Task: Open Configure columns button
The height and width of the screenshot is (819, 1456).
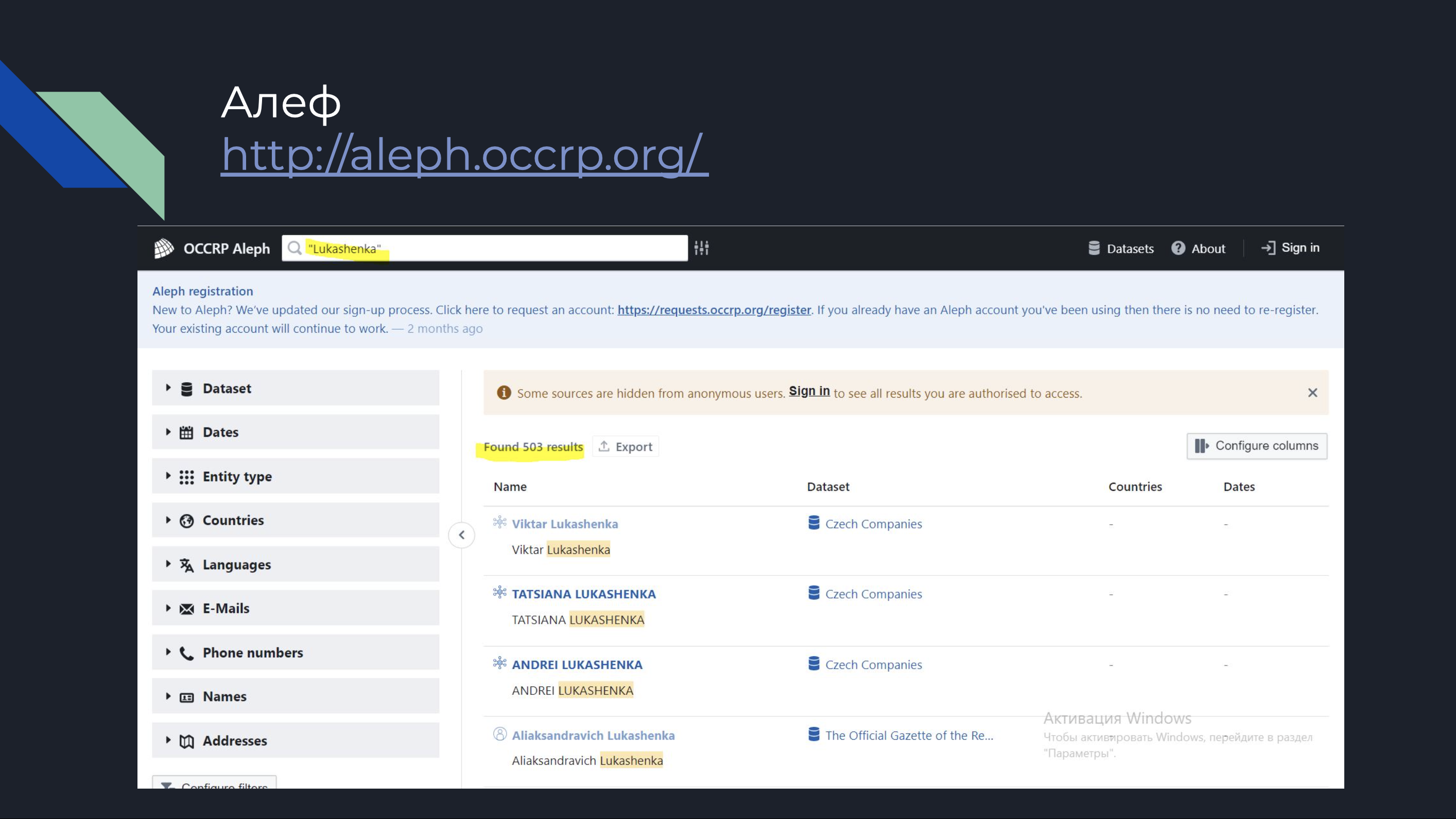Action: coord(1256,446)
